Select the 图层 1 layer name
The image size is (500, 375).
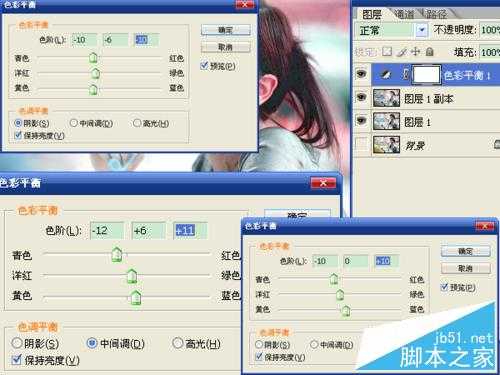click(417, 122)
